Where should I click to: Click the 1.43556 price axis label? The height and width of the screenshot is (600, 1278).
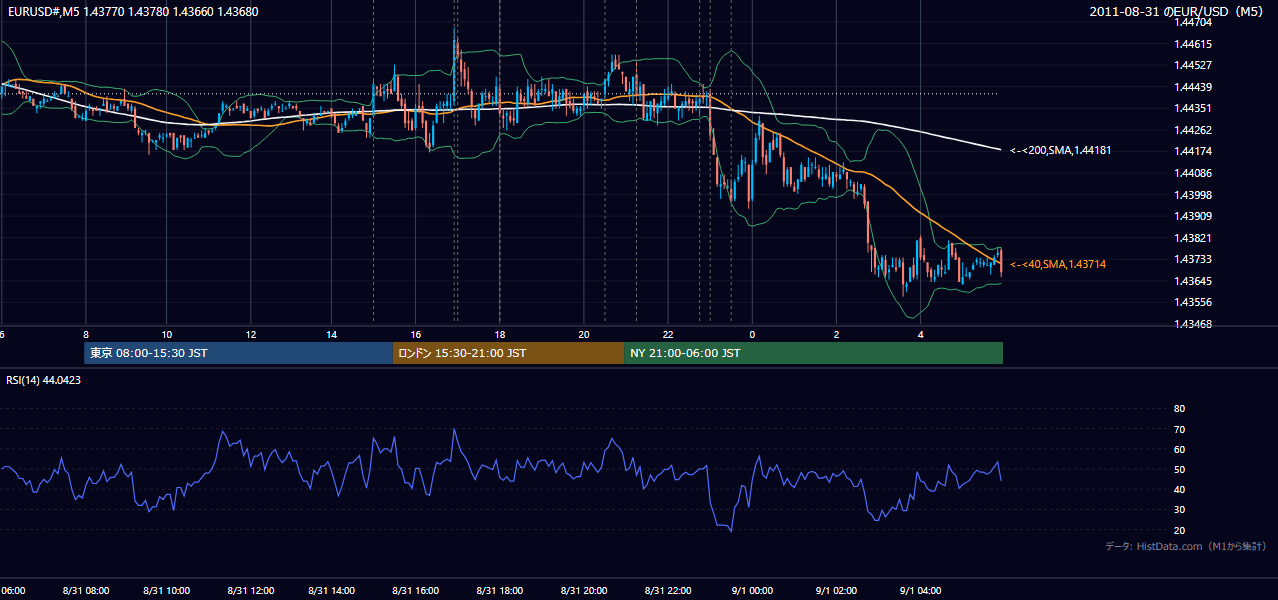point(1193,302)
